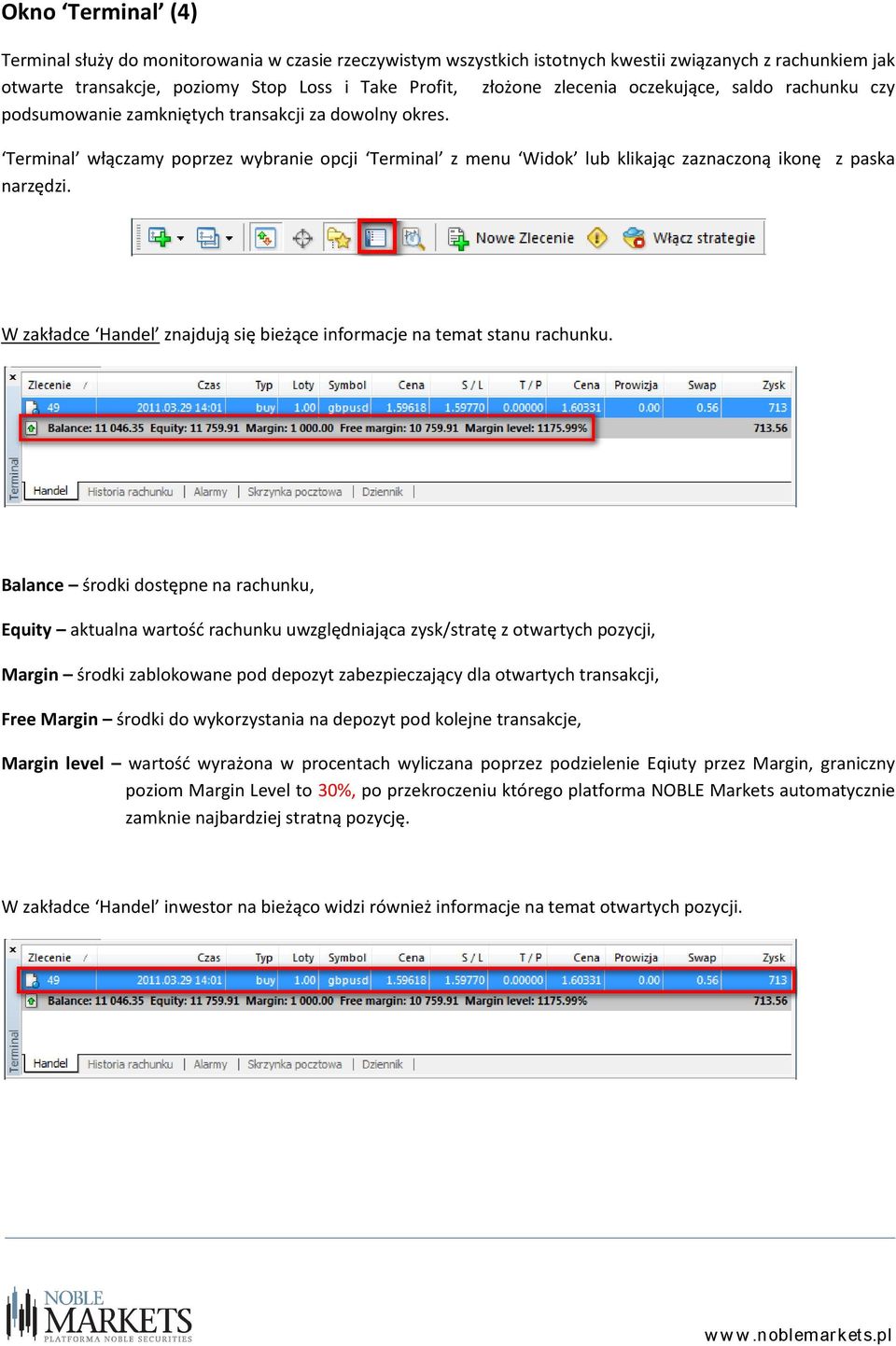
Task: Click 1.60331 price cell in lower Terminal
Action: pyautogui.click(x=581, y=981)
